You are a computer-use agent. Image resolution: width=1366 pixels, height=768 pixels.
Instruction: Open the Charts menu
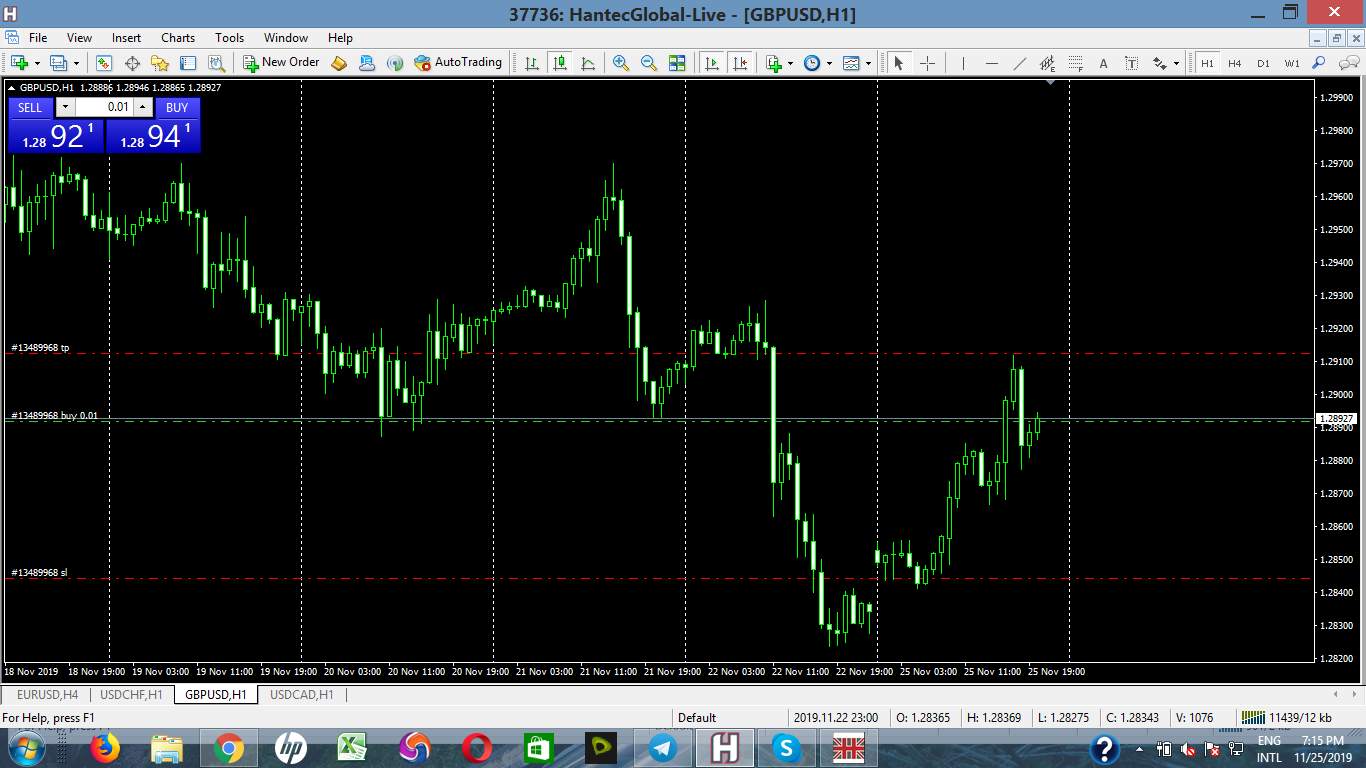click(178, 38)
